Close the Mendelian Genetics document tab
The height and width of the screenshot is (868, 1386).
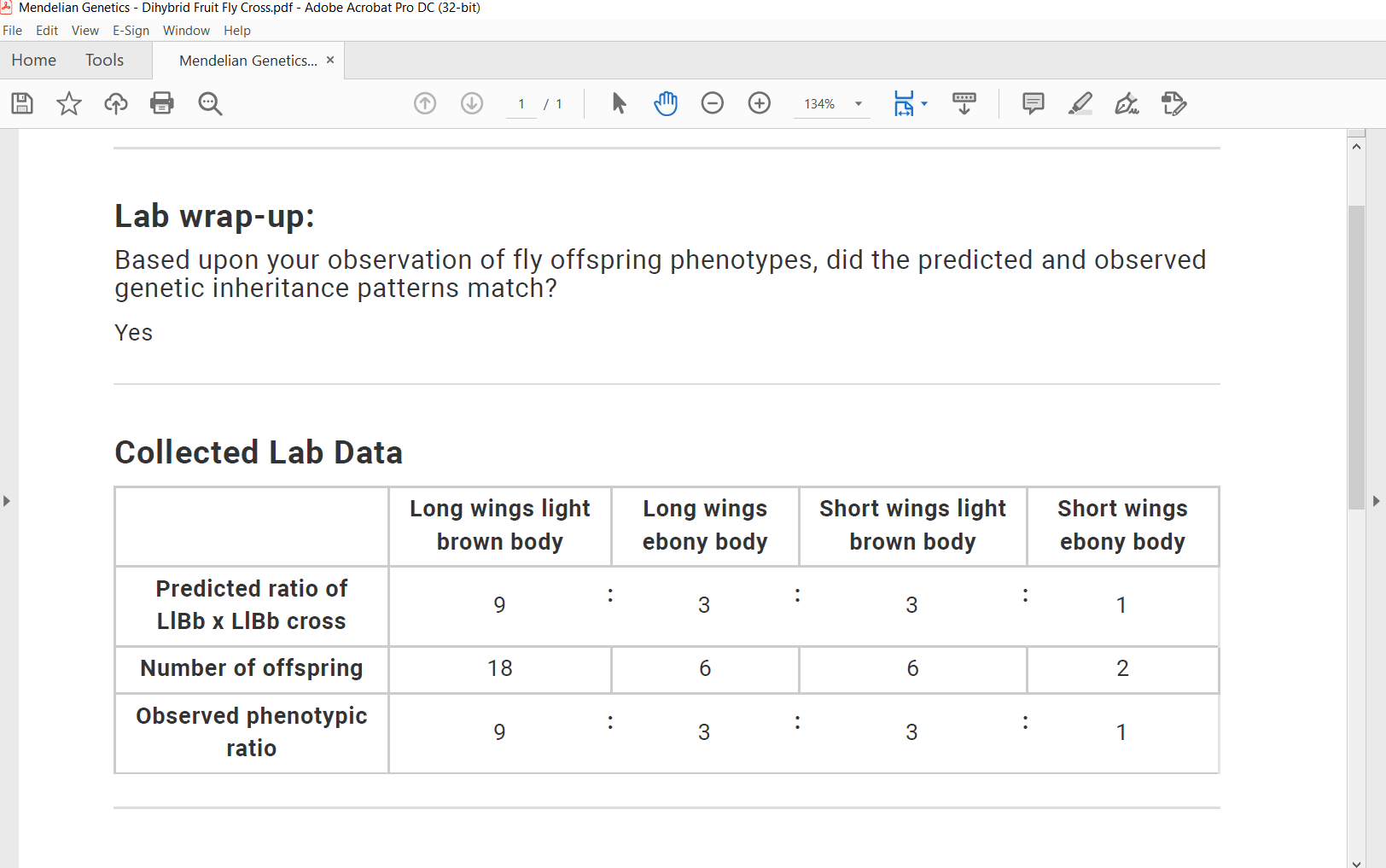330,61
